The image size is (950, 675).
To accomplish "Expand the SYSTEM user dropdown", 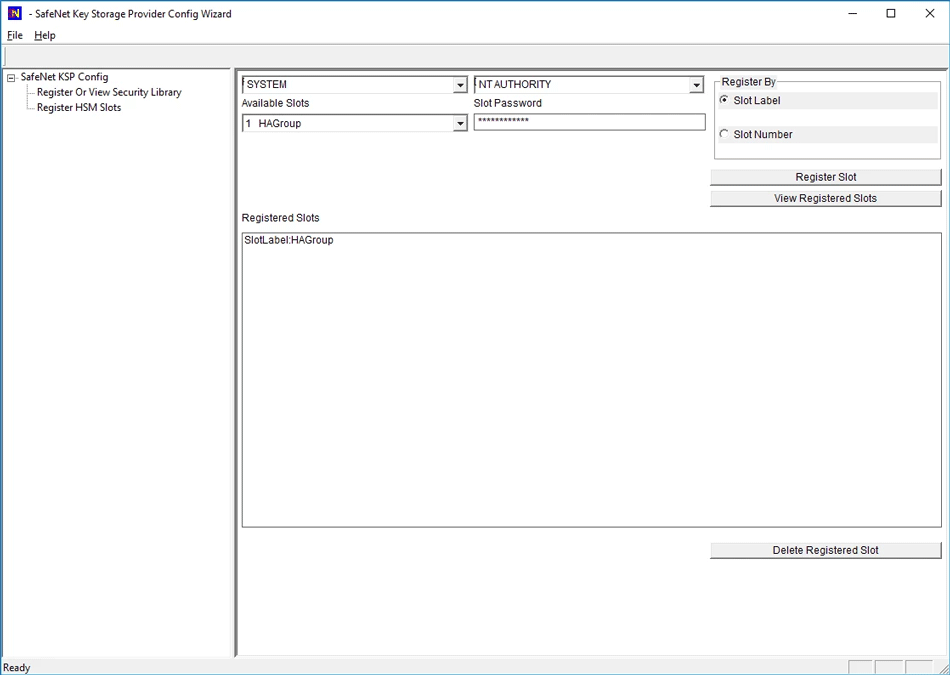I will 460,85.
